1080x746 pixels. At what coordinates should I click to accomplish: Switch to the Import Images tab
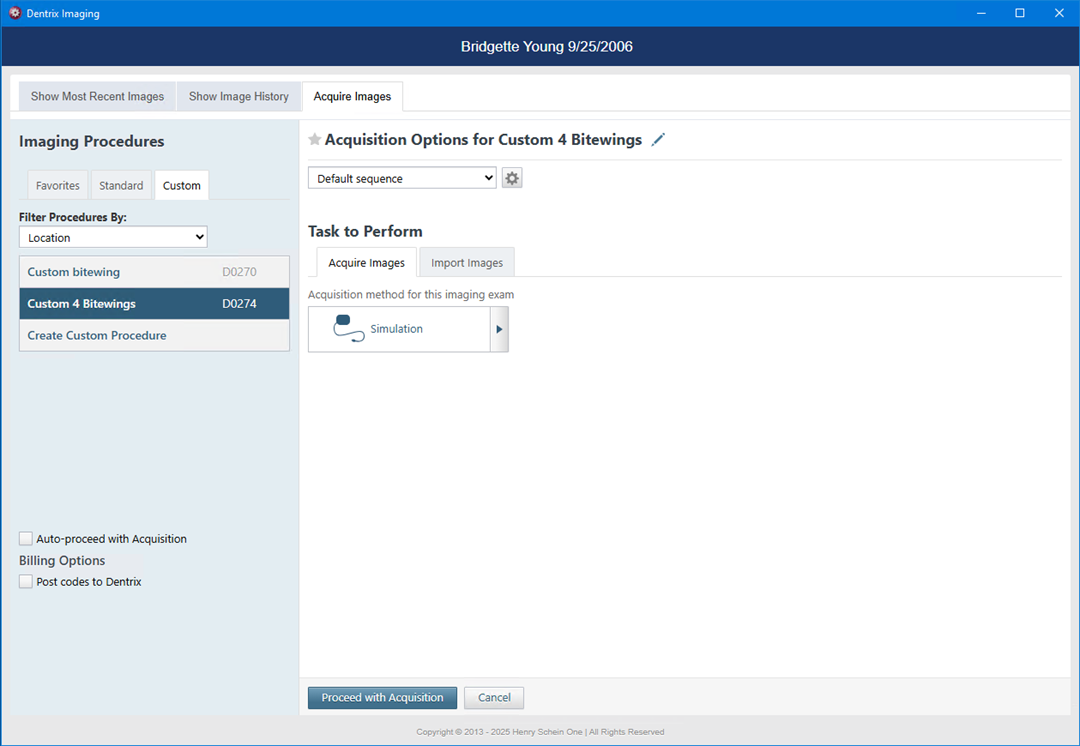[467, 262]
